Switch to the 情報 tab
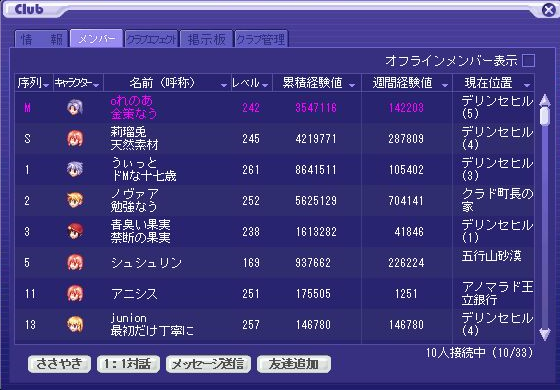560x390 pixels. tap(41, 39)
